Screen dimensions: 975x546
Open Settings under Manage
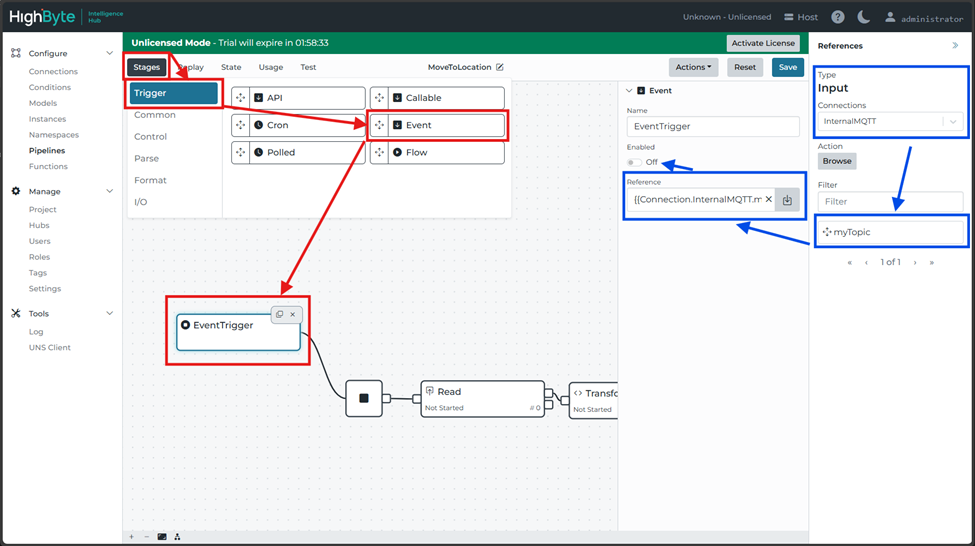tap(45, 289)
